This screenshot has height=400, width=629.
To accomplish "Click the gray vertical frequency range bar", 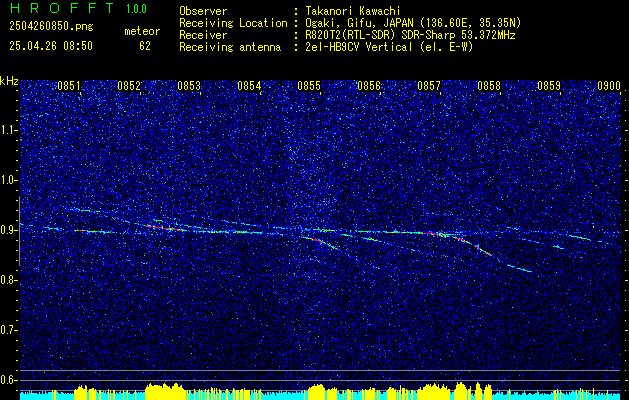I will [19, 231].
